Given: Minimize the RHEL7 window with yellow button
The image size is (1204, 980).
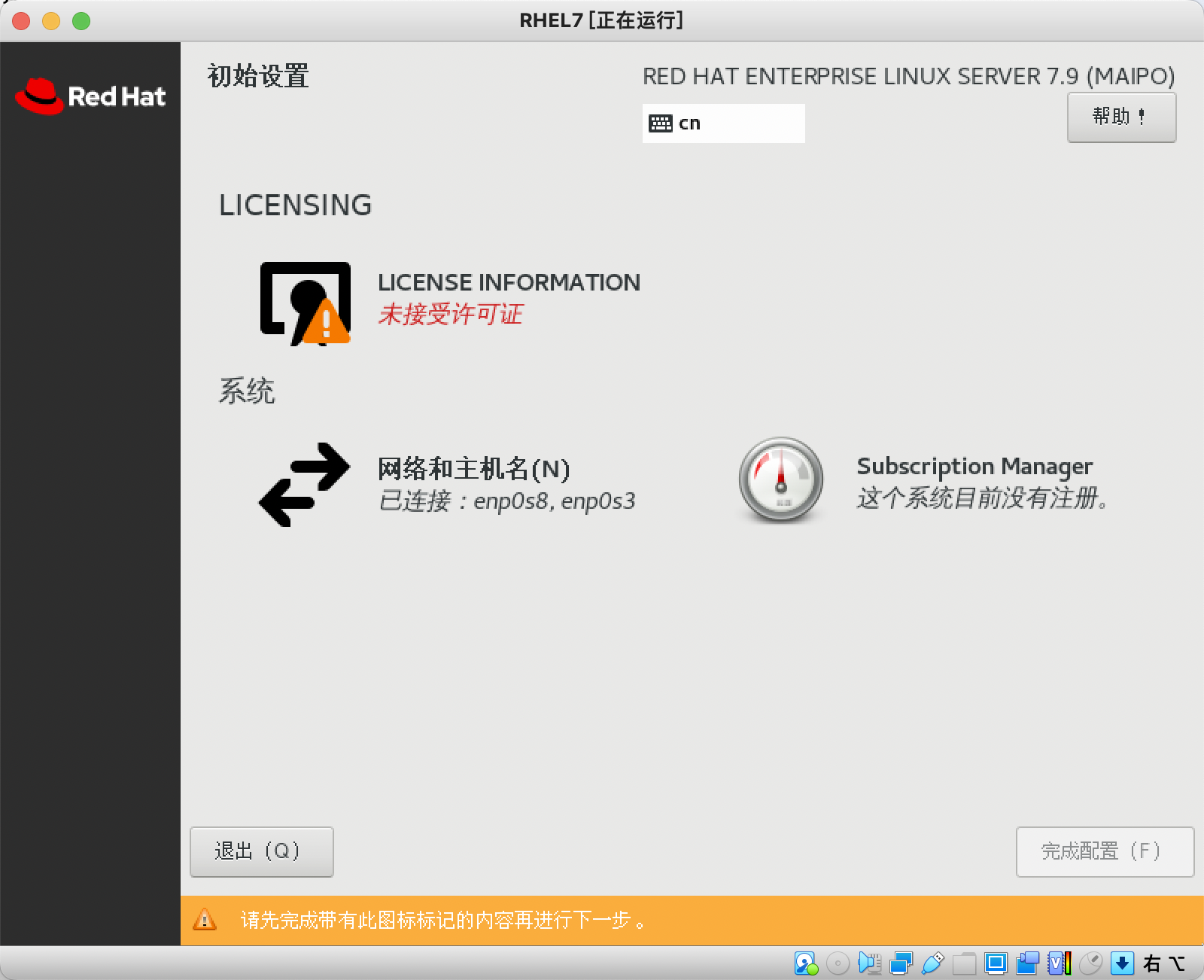Looking at the screenshot, I should pyautogui.click(x=51, y=21).
